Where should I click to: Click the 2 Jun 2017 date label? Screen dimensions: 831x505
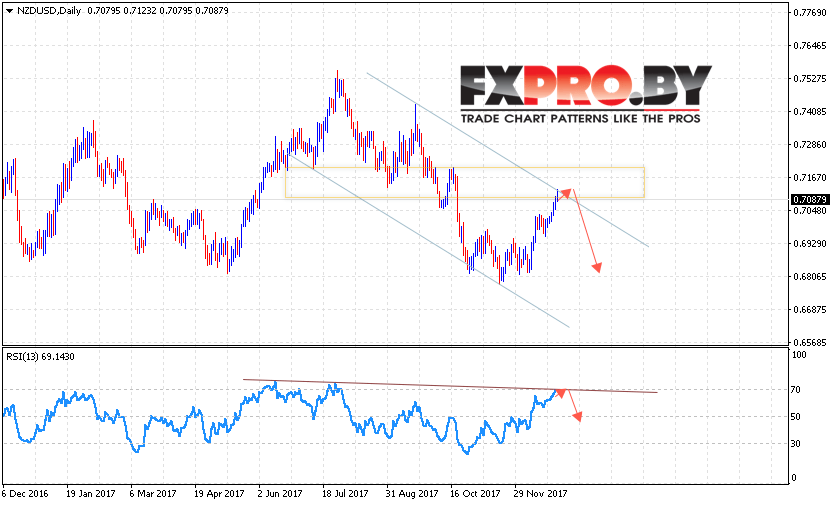coord(280,494)
